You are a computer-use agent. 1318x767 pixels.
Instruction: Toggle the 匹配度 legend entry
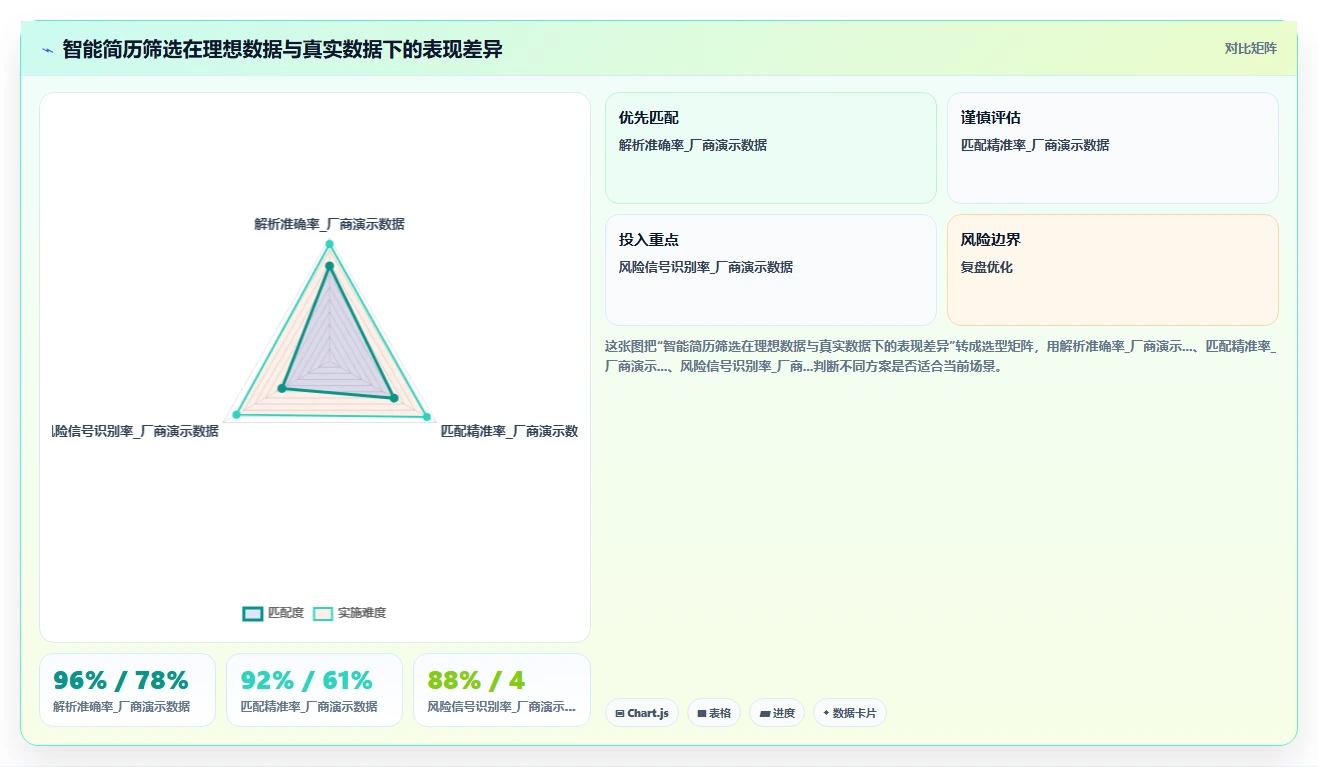[x=273, y=613]
